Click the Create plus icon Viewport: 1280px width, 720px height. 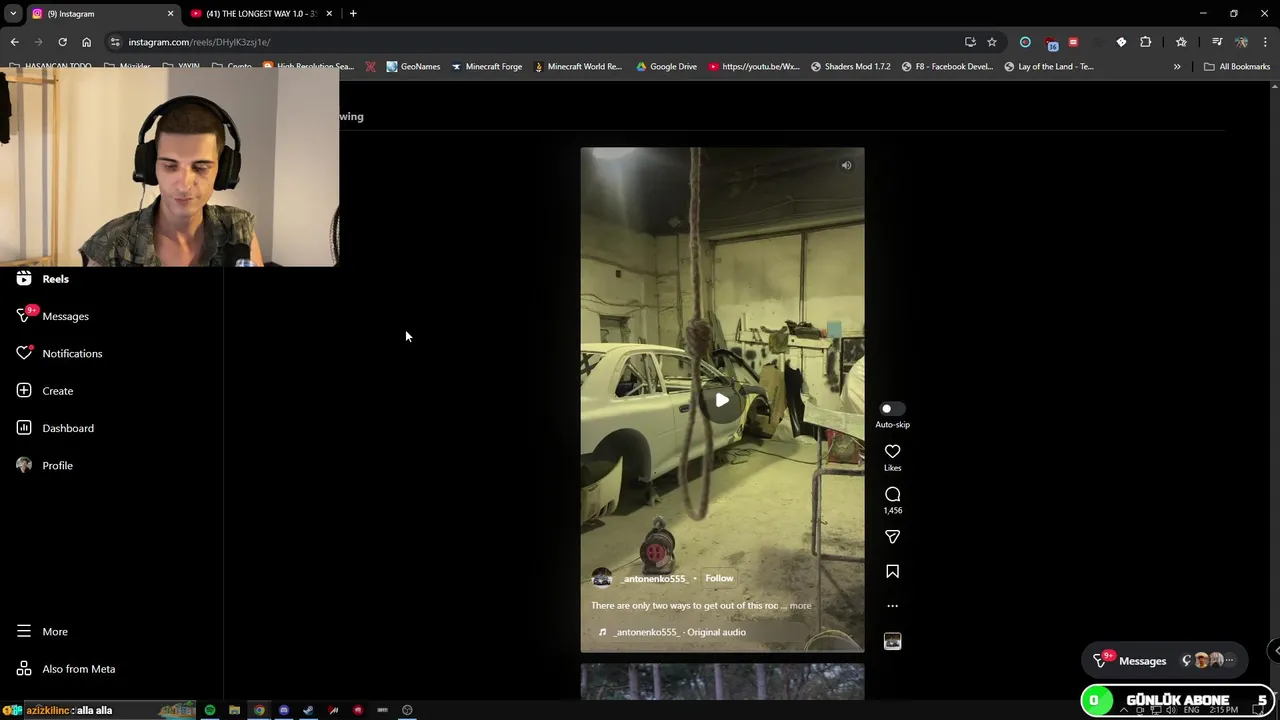click(24, 391)
